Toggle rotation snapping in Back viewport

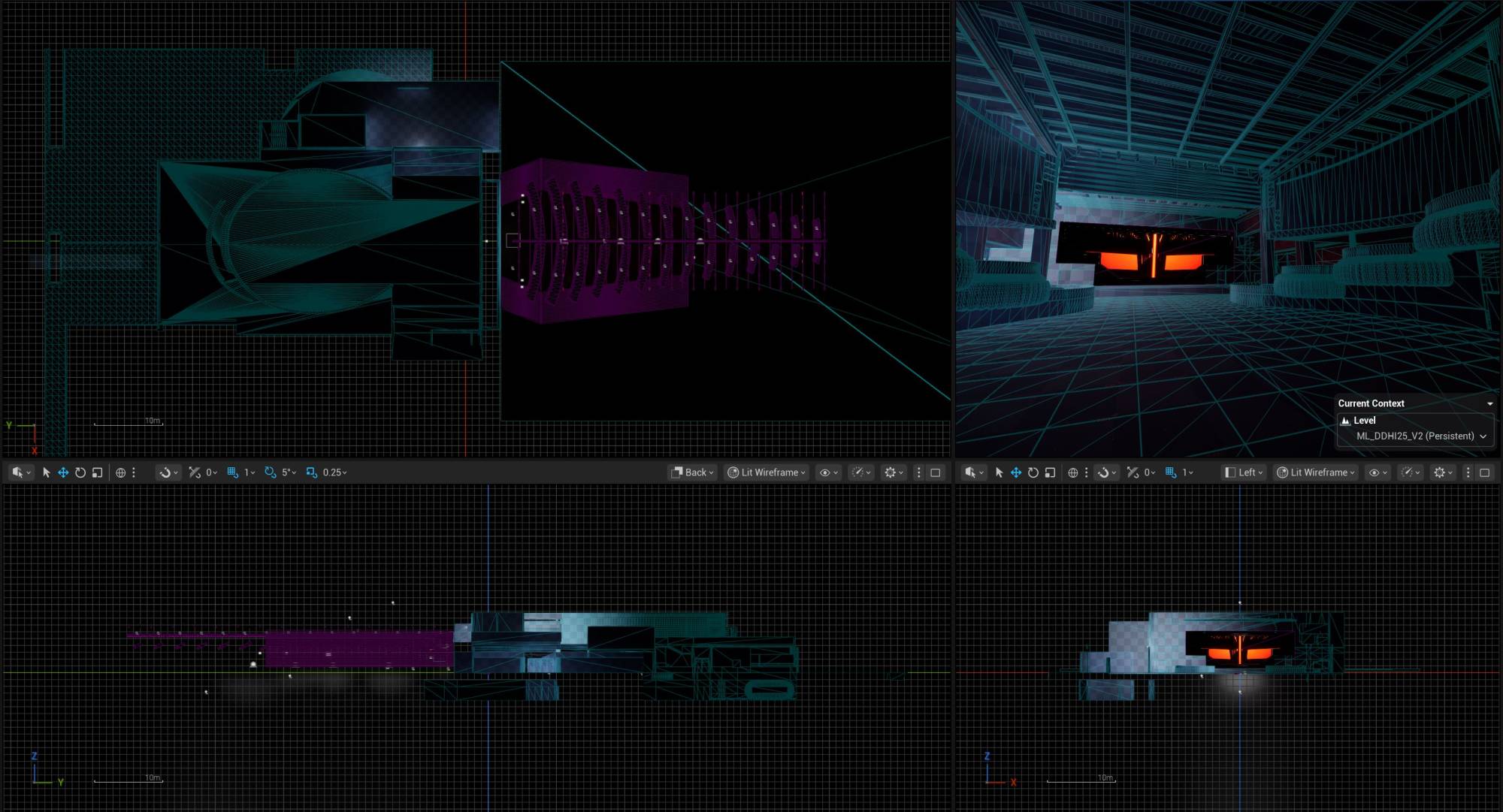click(270, 472)
